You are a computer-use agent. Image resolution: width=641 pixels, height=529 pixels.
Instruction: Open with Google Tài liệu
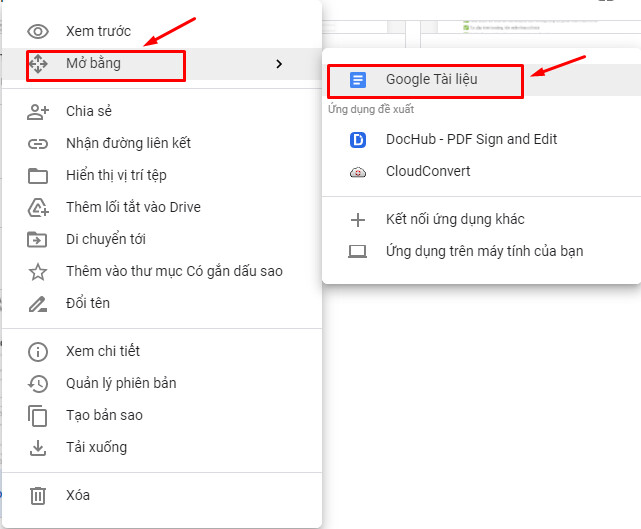(482, 80)
